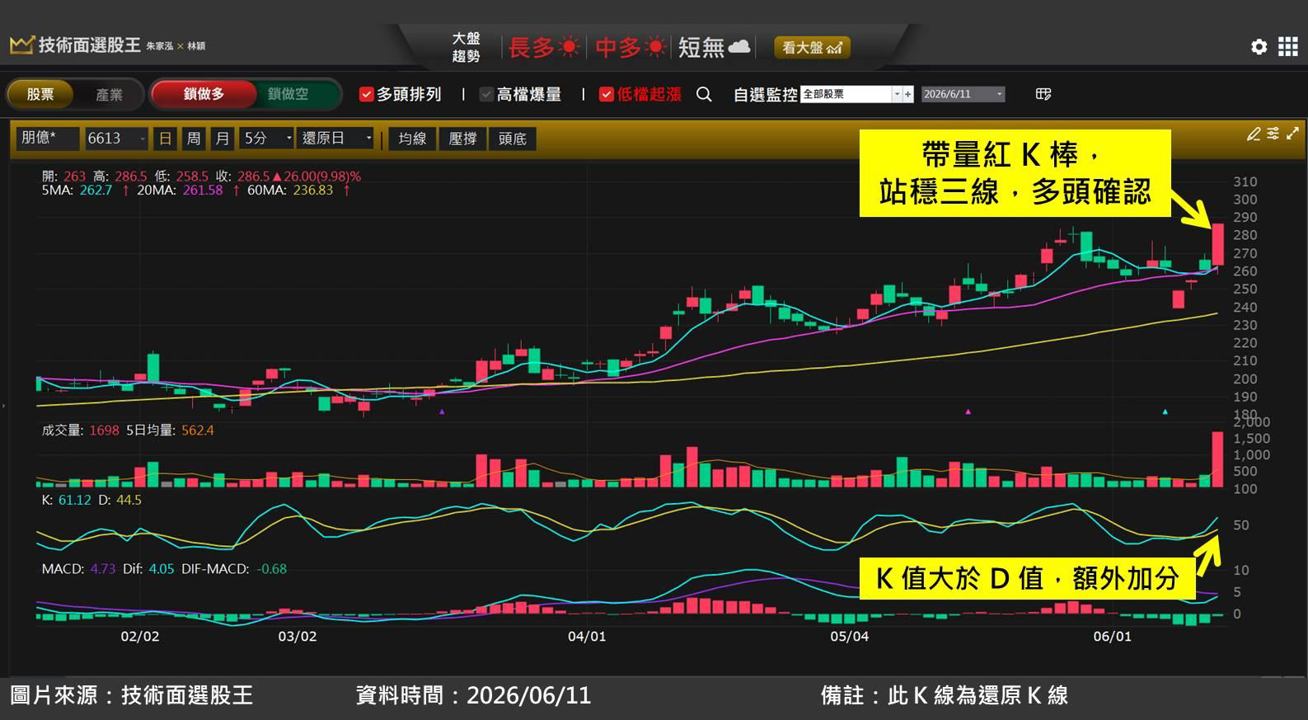Viewport: 1308px width, 720px height.
Task: Click the tallest red volume bar
Action: tap(1218, 459)
